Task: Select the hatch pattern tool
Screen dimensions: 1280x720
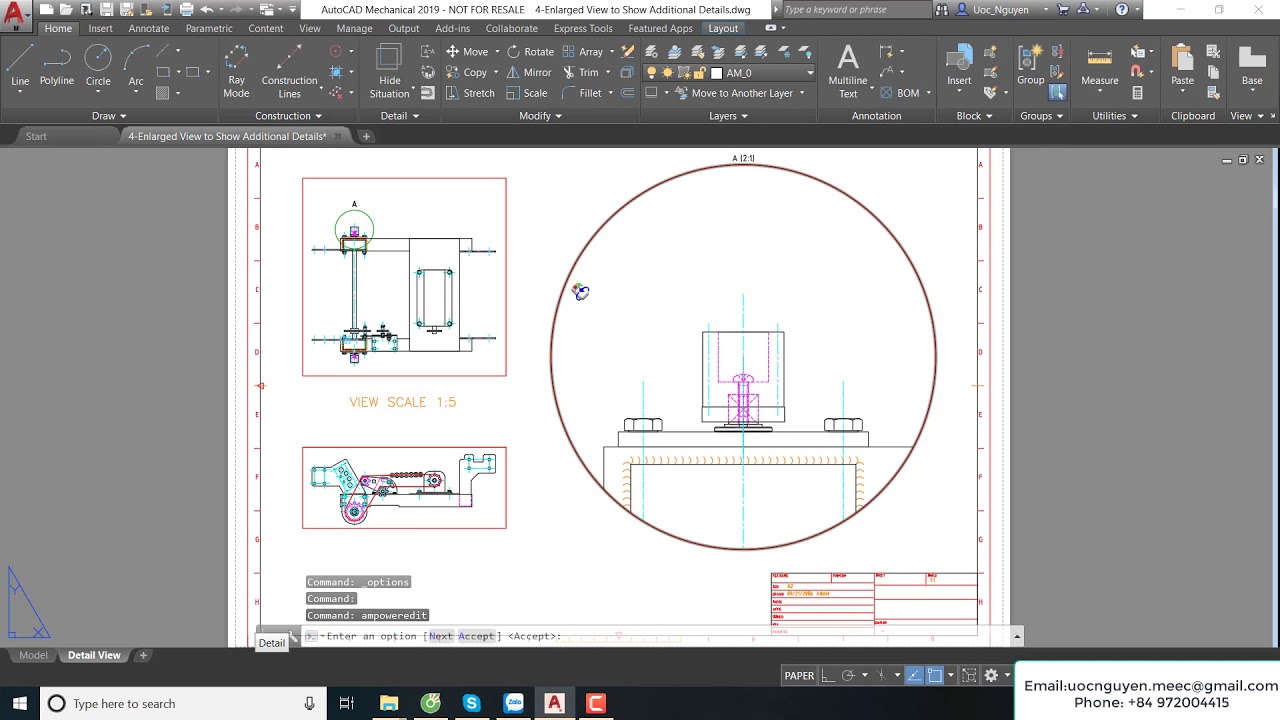Action: point(163,93)
